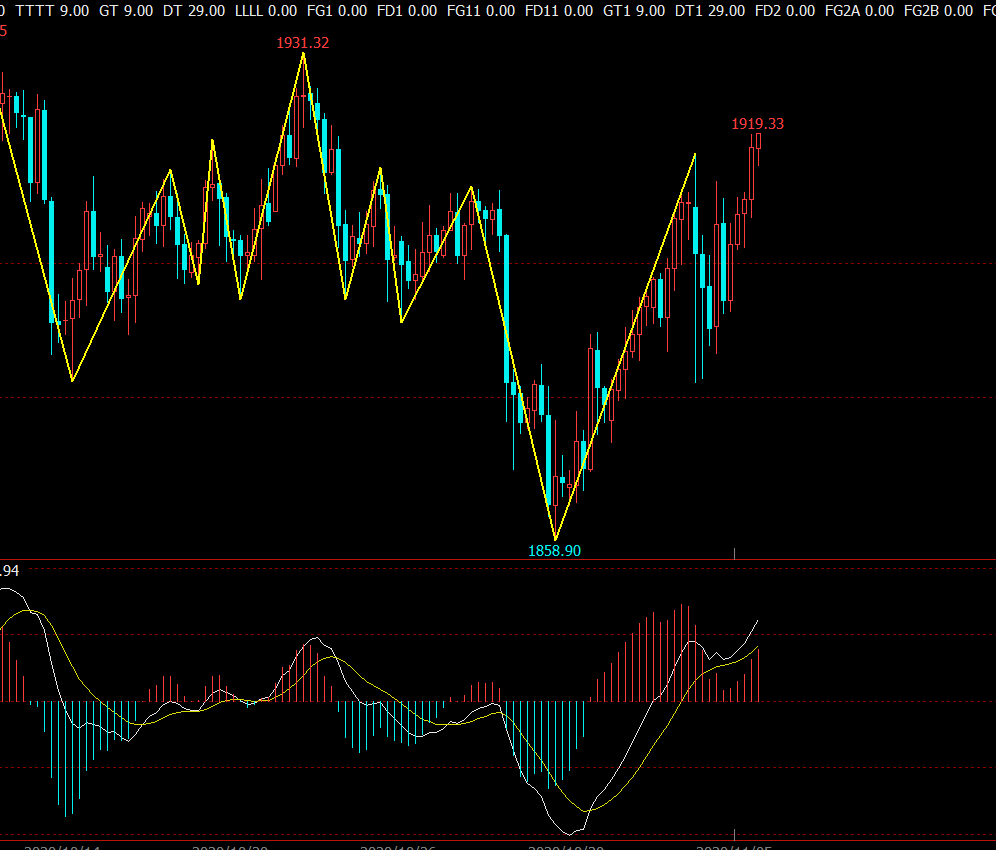
Task: Click the zigzag peak below 1931.32
Action: [303, 54]
